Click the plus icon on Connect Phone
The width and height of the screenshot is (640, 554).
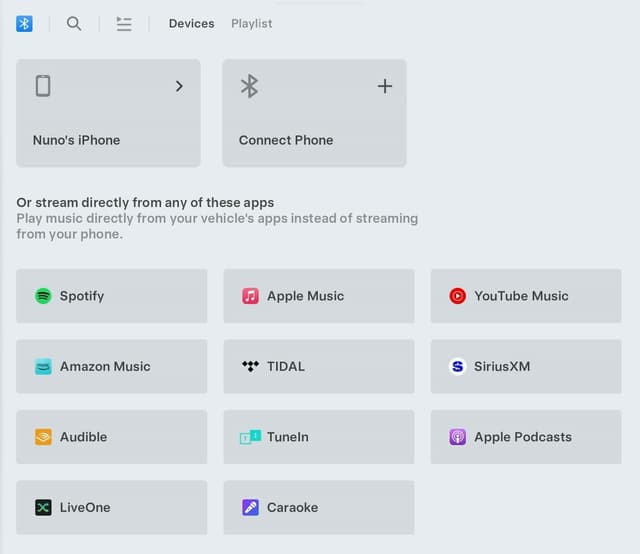[x=384, y=86]
